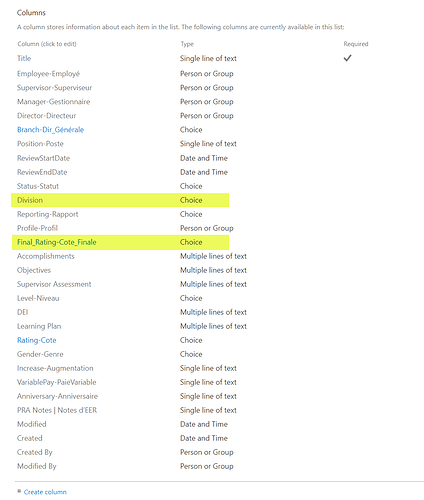Screen dimensions: 424x500
Task: Open the ReviewStartDate column
Action: click(44, 158)
